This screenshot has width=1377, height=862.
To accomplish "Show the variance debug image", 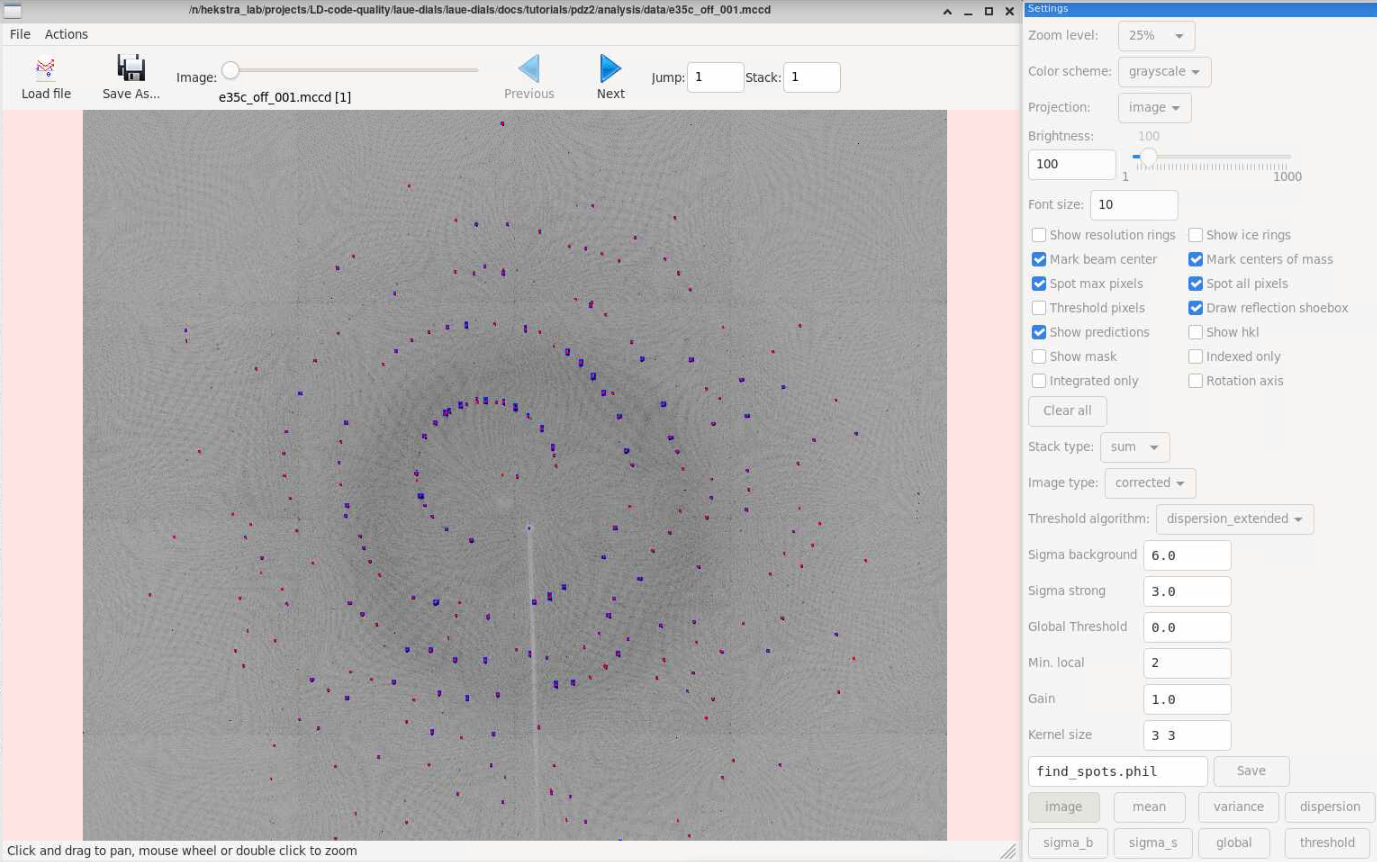I will click(x=1239, y=807).
